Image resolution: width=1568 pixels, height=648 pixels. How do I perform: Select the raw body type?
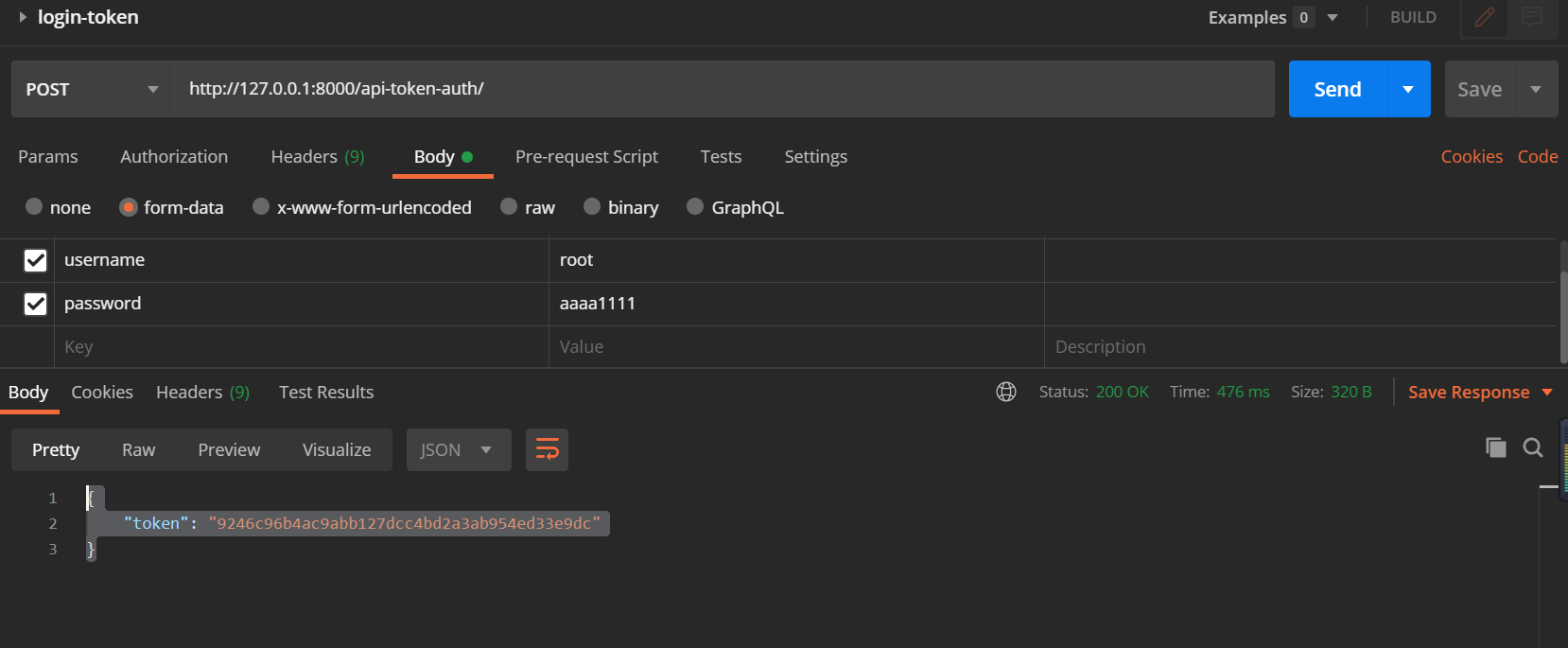pos(509,206)
